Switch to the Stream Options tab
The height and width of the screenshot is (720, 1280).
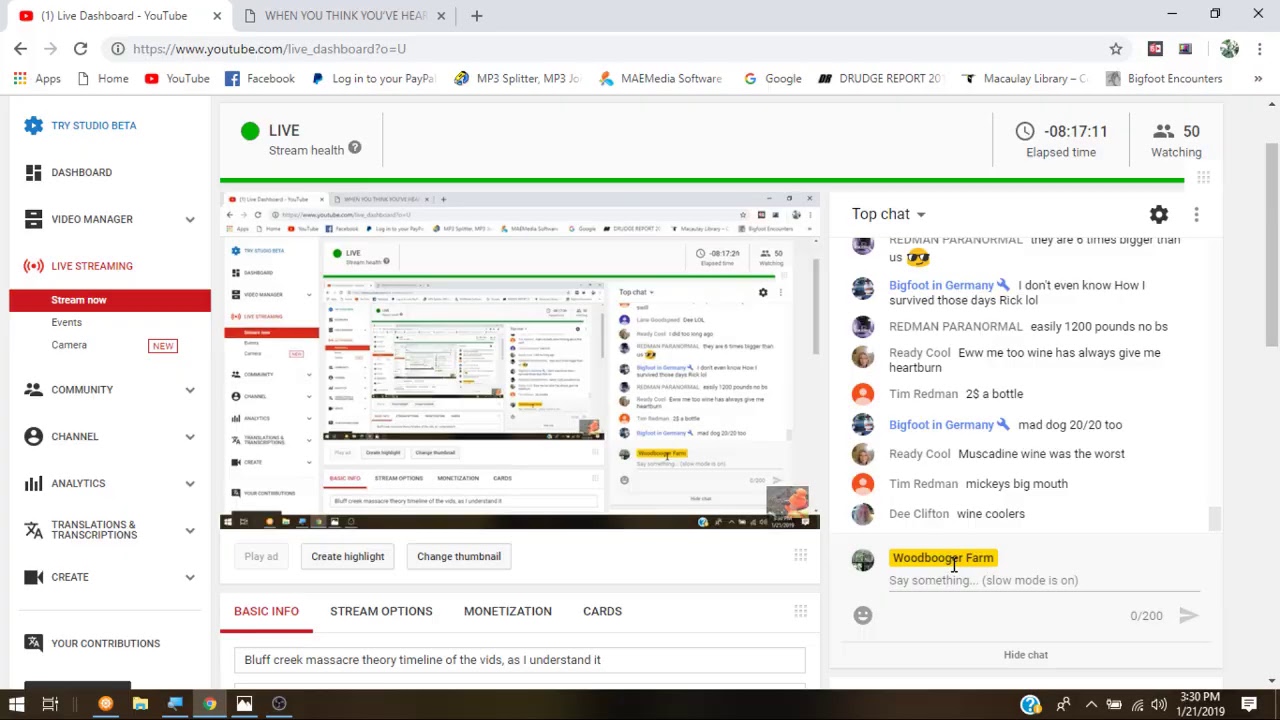pyautogui.click(x=381, y=611)
